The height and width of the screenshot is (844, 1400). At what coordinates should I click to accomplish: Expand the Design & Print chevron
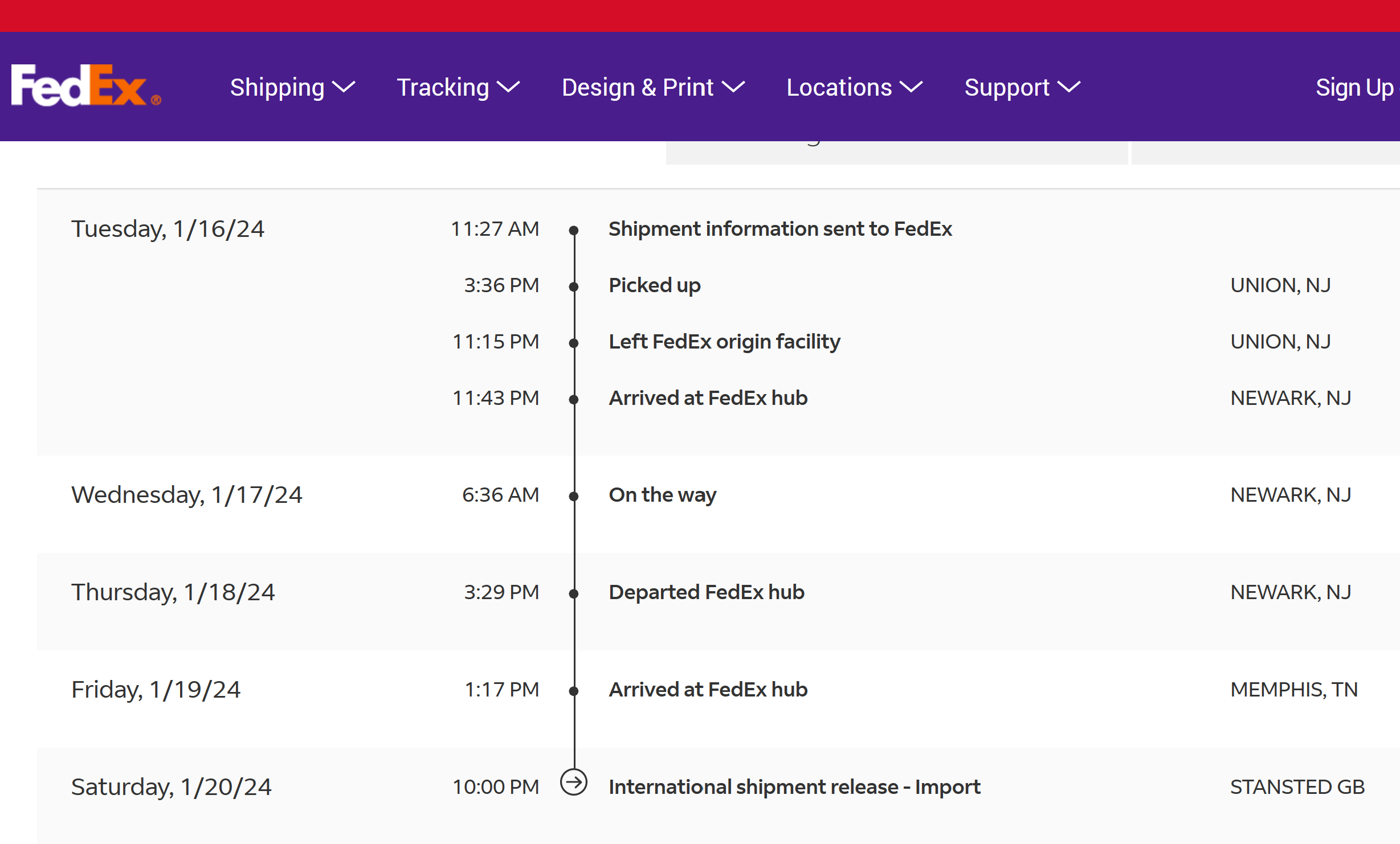(733, 87)
